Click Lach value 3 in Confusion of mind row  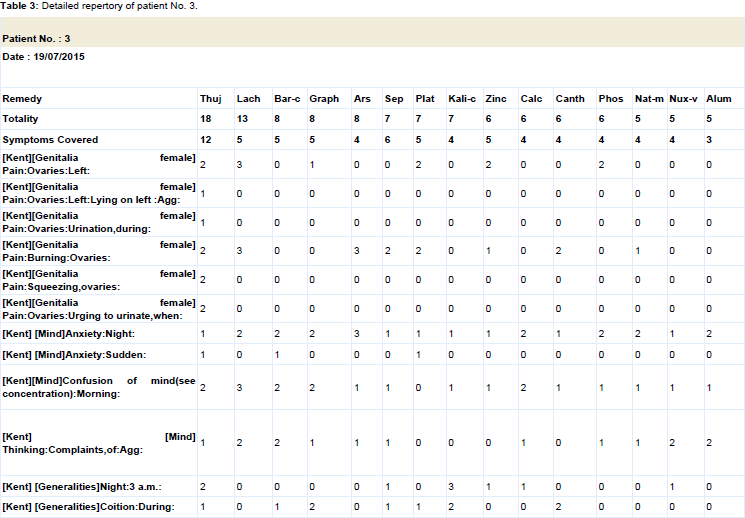[x=239, y=388]
